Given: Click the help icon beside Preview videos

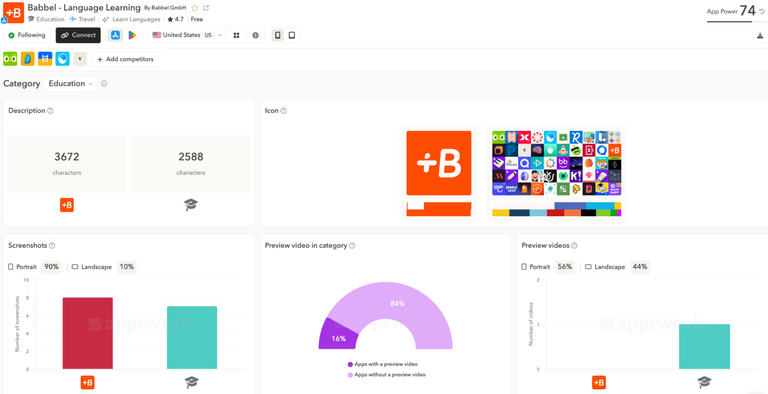Looking at the screenshot, I should click(x=574, y=246).
